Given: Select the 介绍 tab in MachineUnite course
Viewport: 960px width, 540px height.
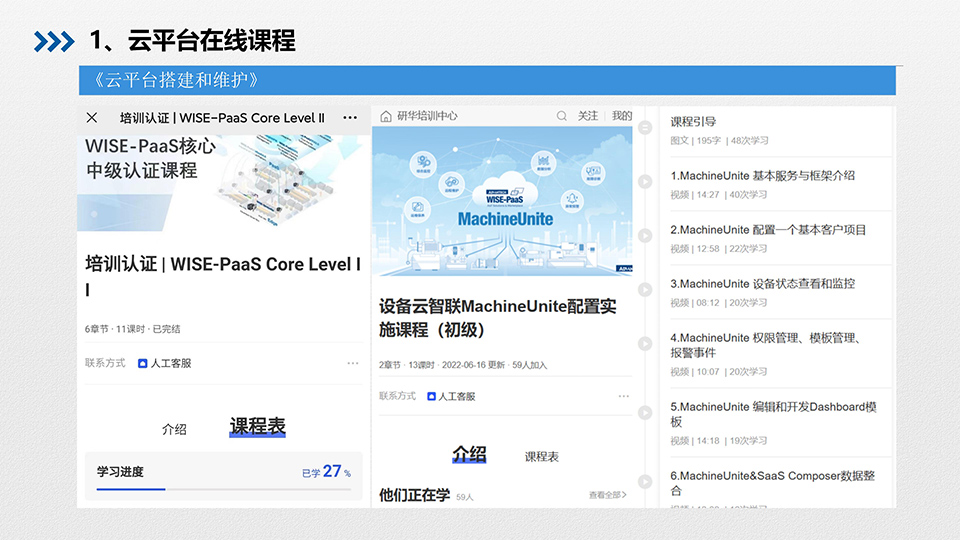Looking at the screenshot, I should [469, 455].
